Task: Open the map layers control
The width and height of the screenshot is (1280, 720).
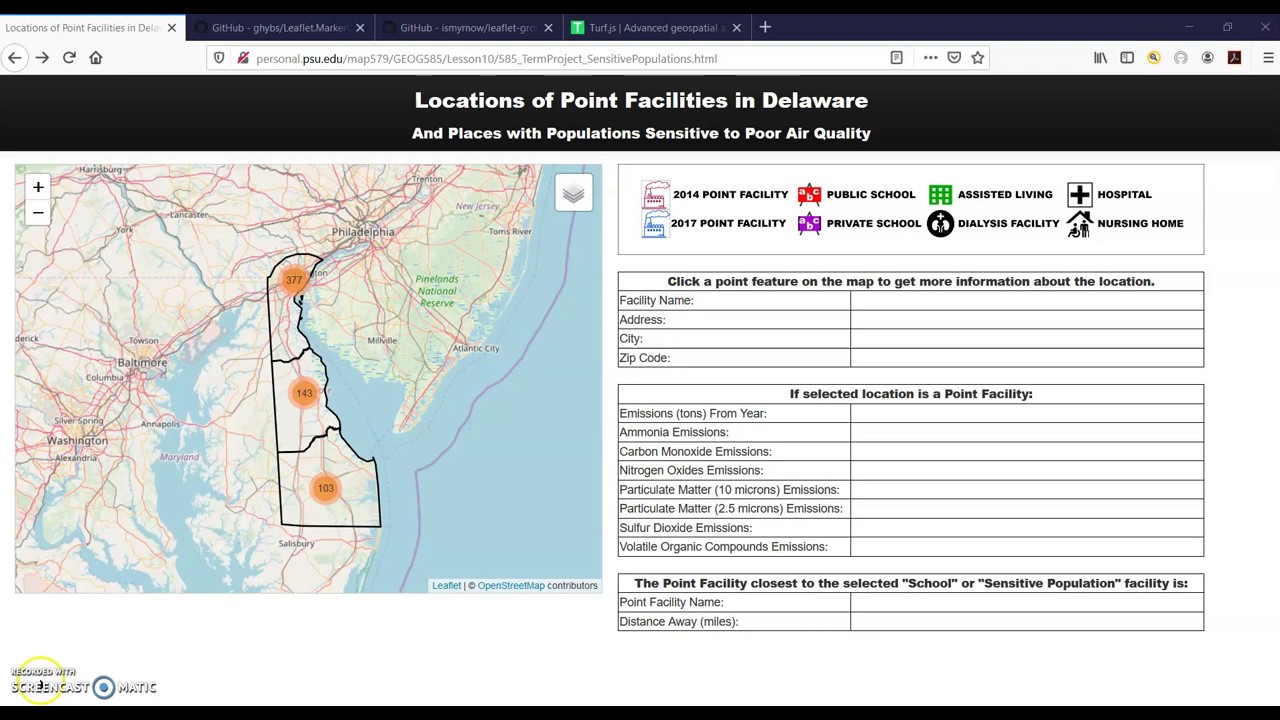Action: pos(573,193)
